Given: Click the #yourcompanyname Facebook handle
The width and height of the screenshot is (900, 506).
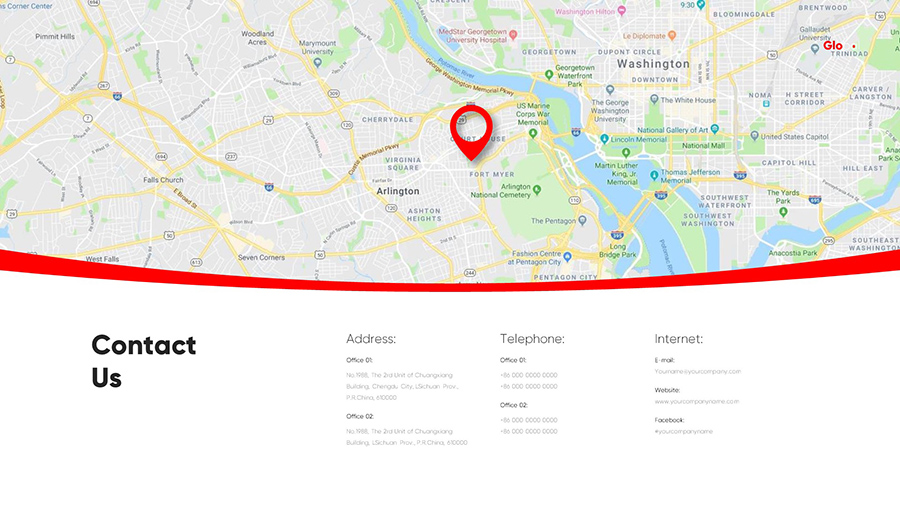Looking at the screenshot, I should [x=684, y=431].
